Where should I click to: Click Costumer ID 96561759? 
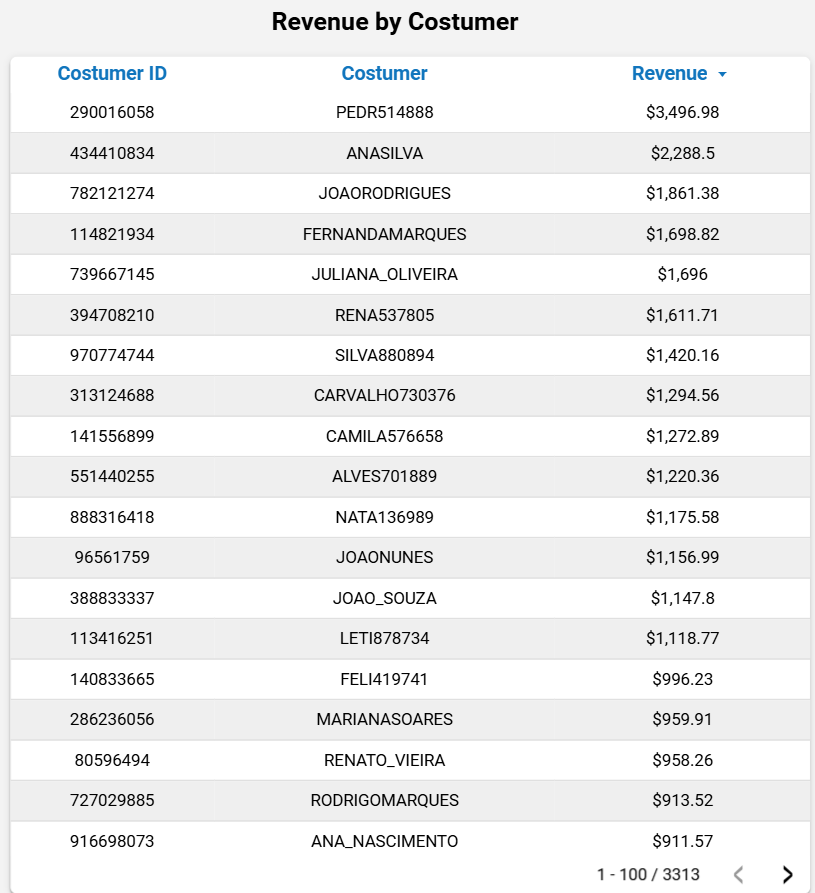click(x=112, y=557)
